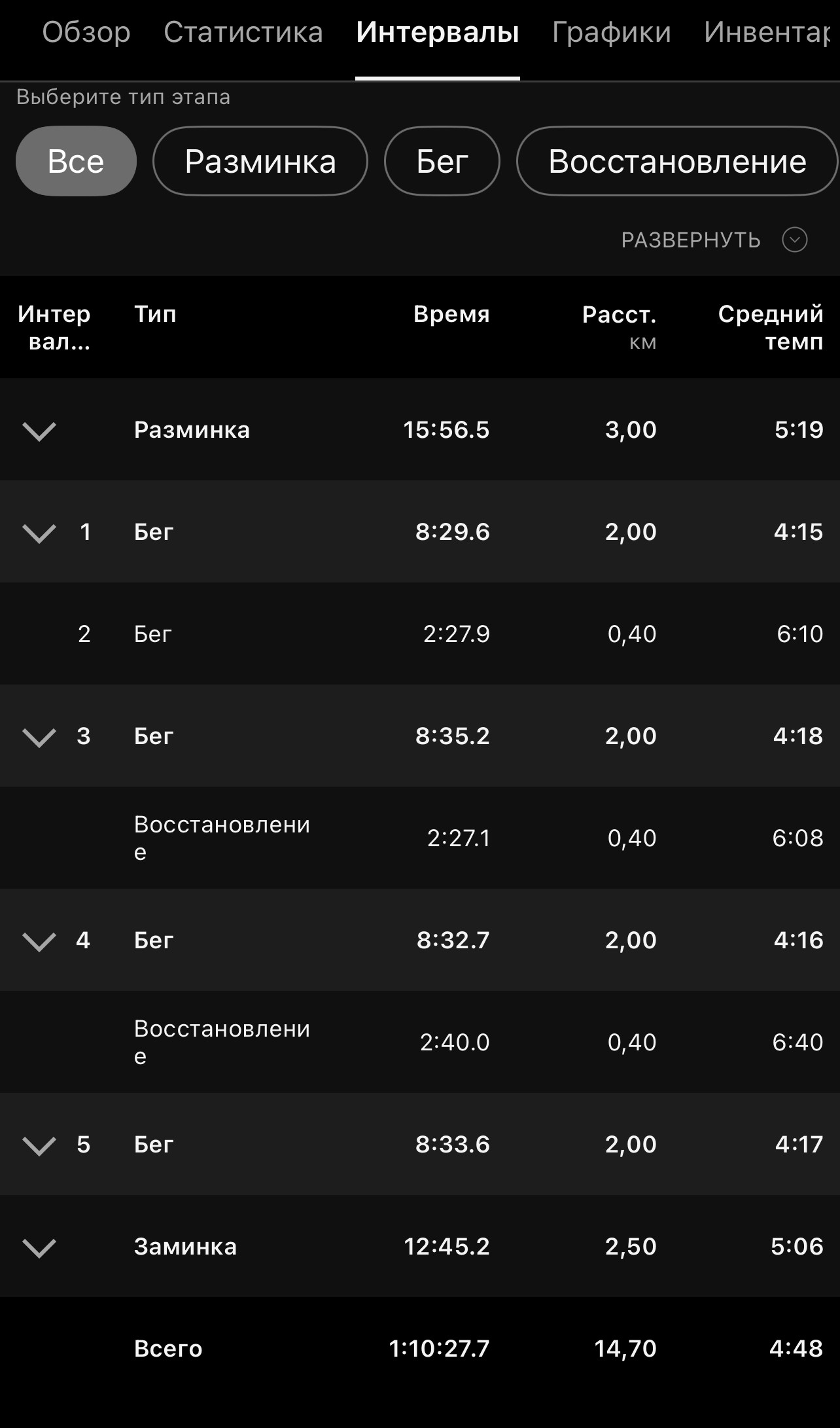Image resolution: width=840 pixels, height=1428 pixels.
Task: Filter stages by Бег
Action: point(442,161)
